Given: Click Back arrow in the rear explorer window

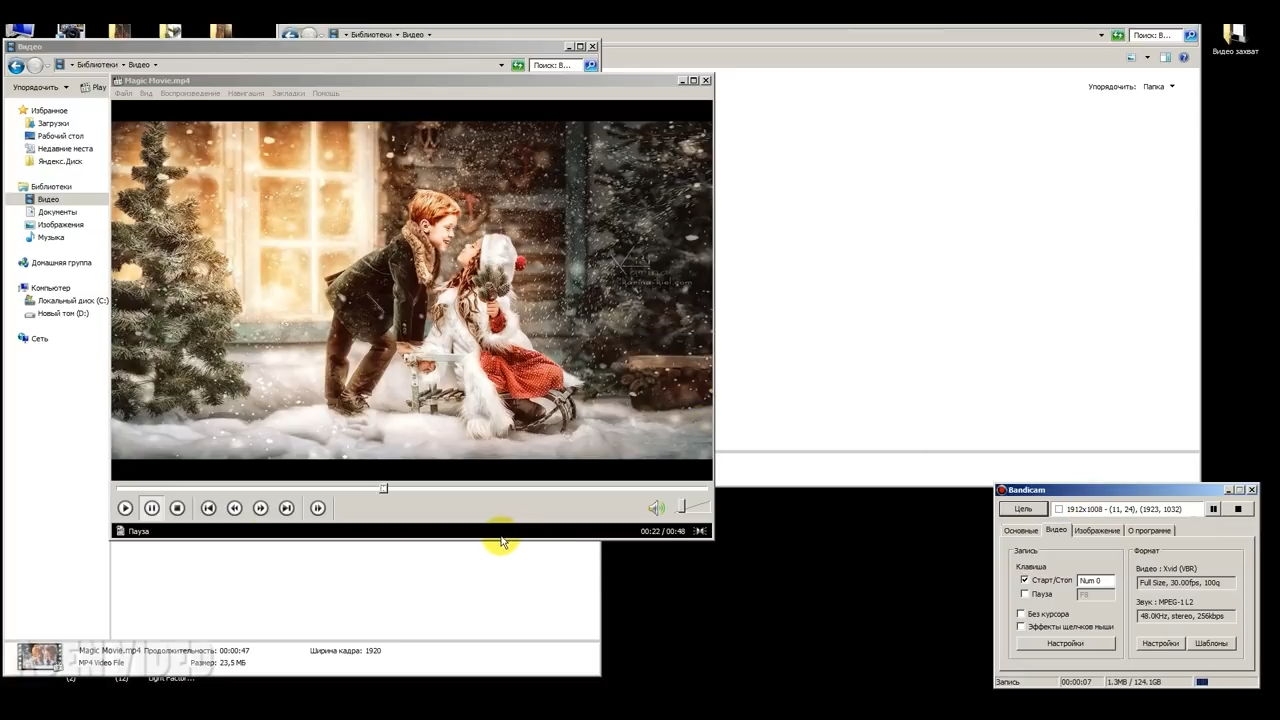Looking at the screenshot, I should 290,35.
